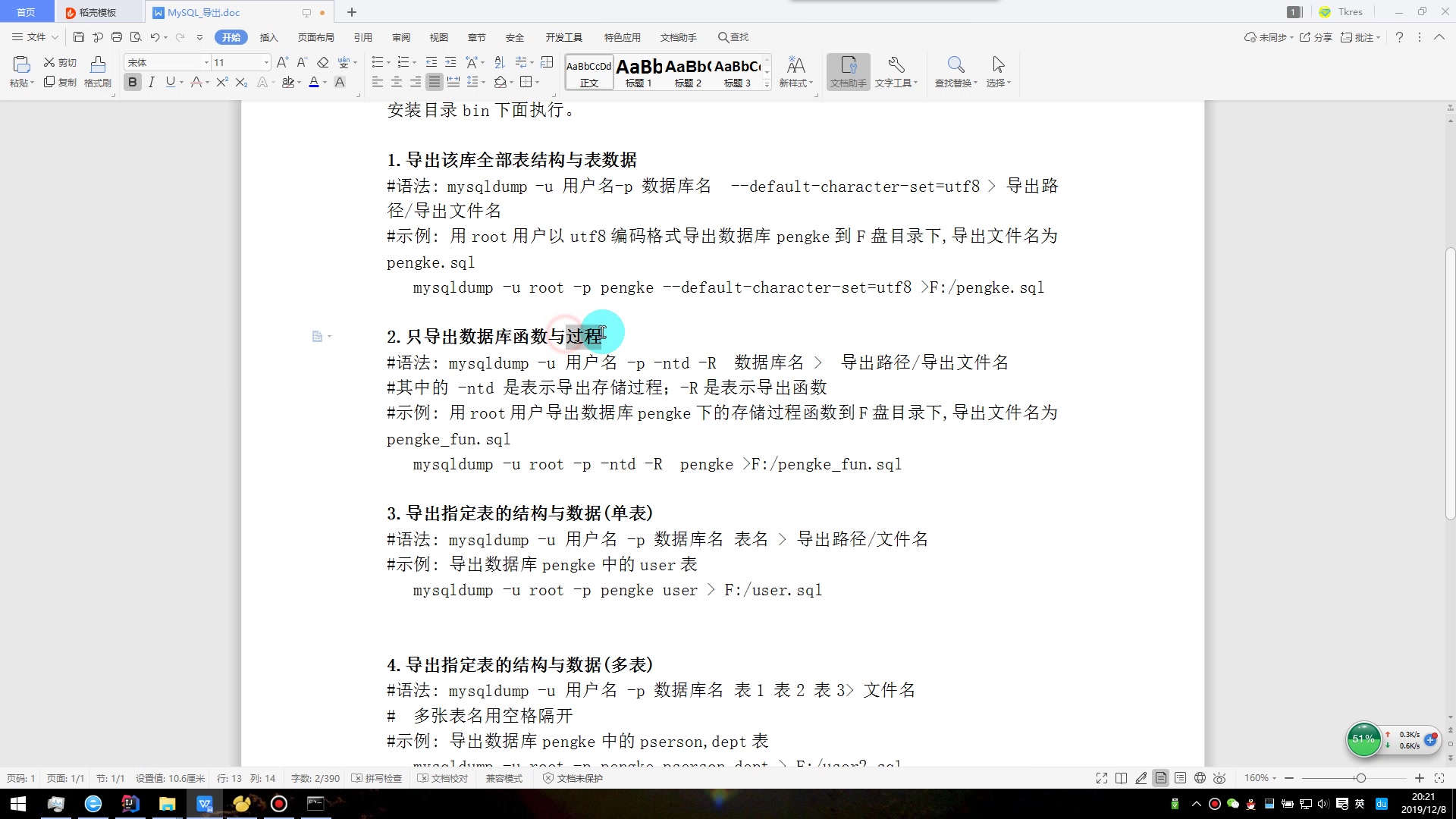Click the zoom slider handle
The width and height of the screenshot is (1456, 819).
pos(1361,778)
